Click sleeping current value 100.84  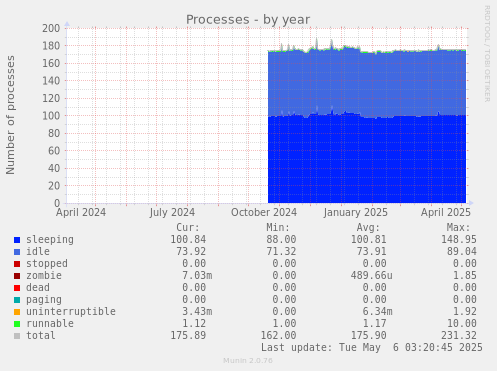pos(188,240)
